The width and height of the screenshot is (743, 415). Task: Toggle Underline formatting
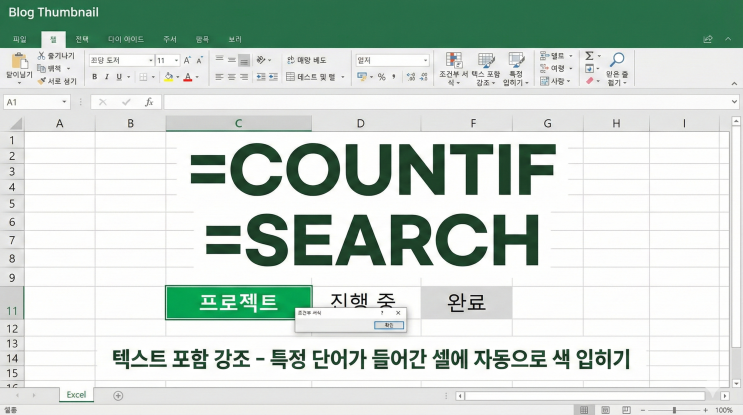click(x=119, y=77)
